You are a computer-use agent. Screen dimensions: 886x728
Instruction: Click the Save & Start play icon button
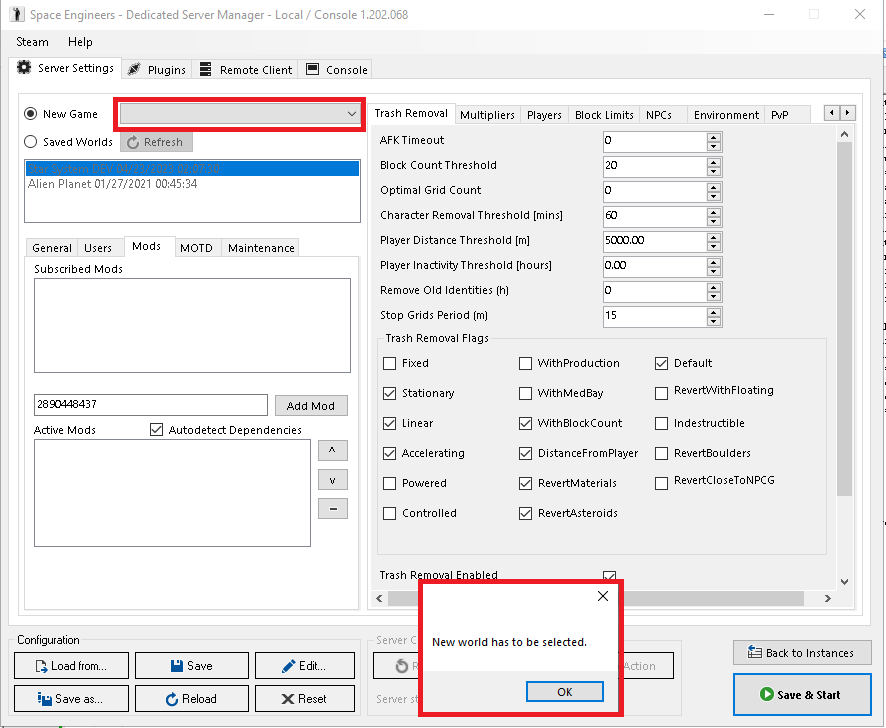pos(800,695)
